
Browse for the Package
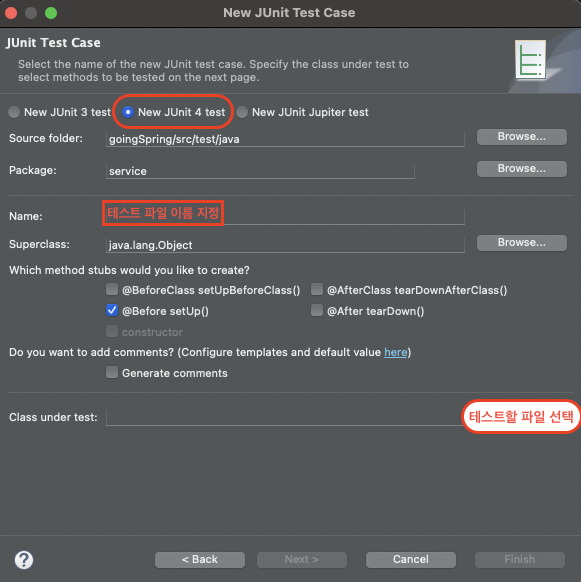coord(522,169)
